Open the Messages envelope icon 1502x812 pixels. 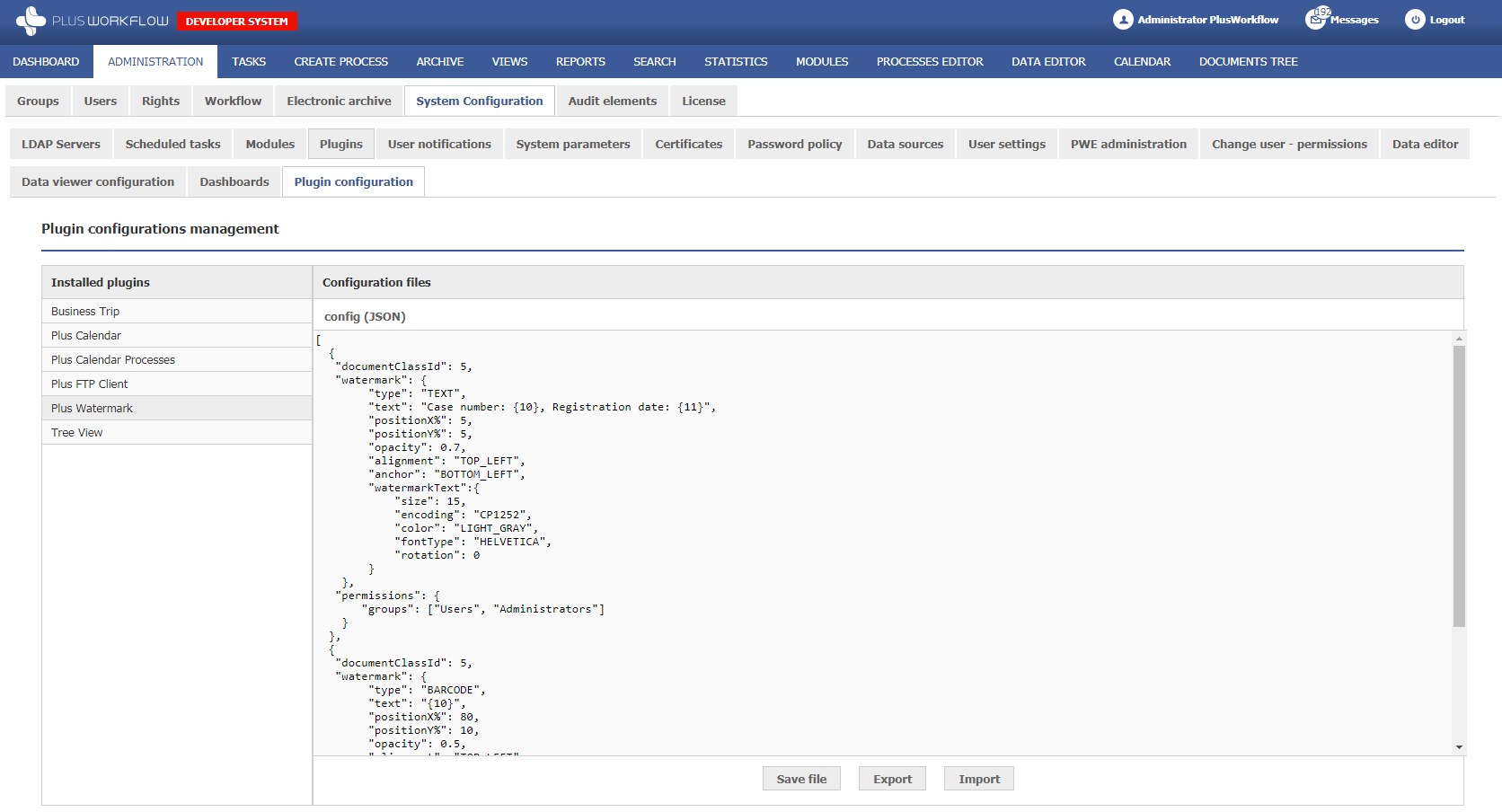(1316, 19)
